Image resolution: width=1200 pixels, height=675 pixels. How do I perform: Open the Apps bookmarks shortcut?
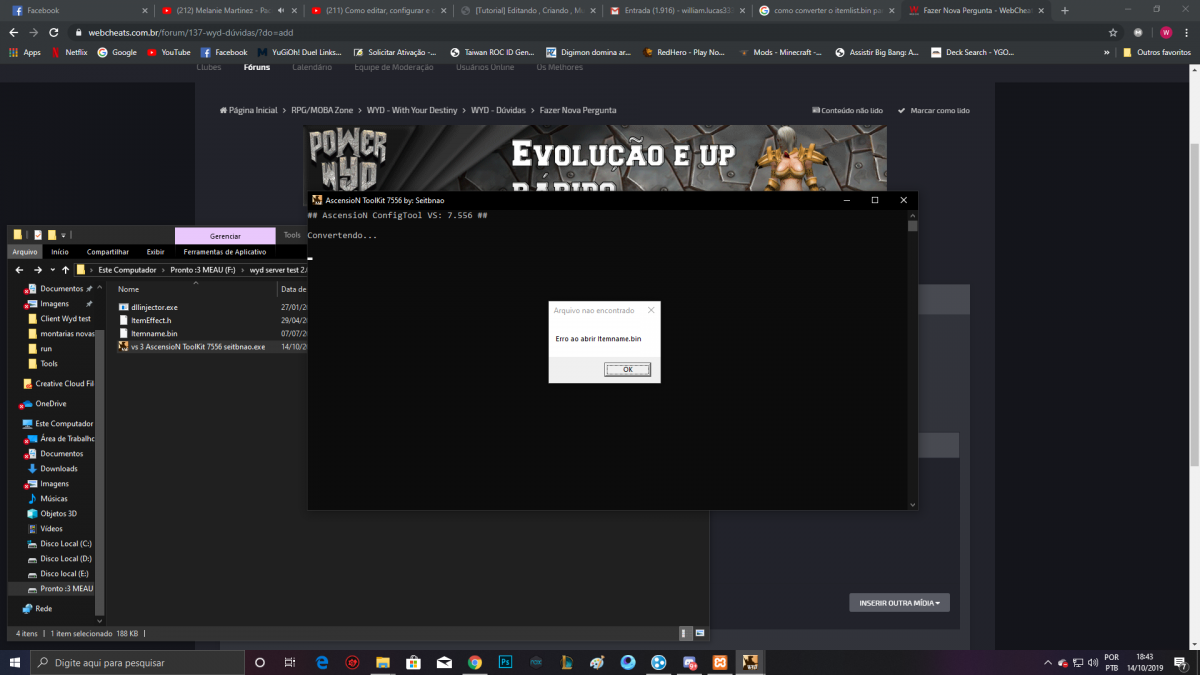click(x=25, y=52)
